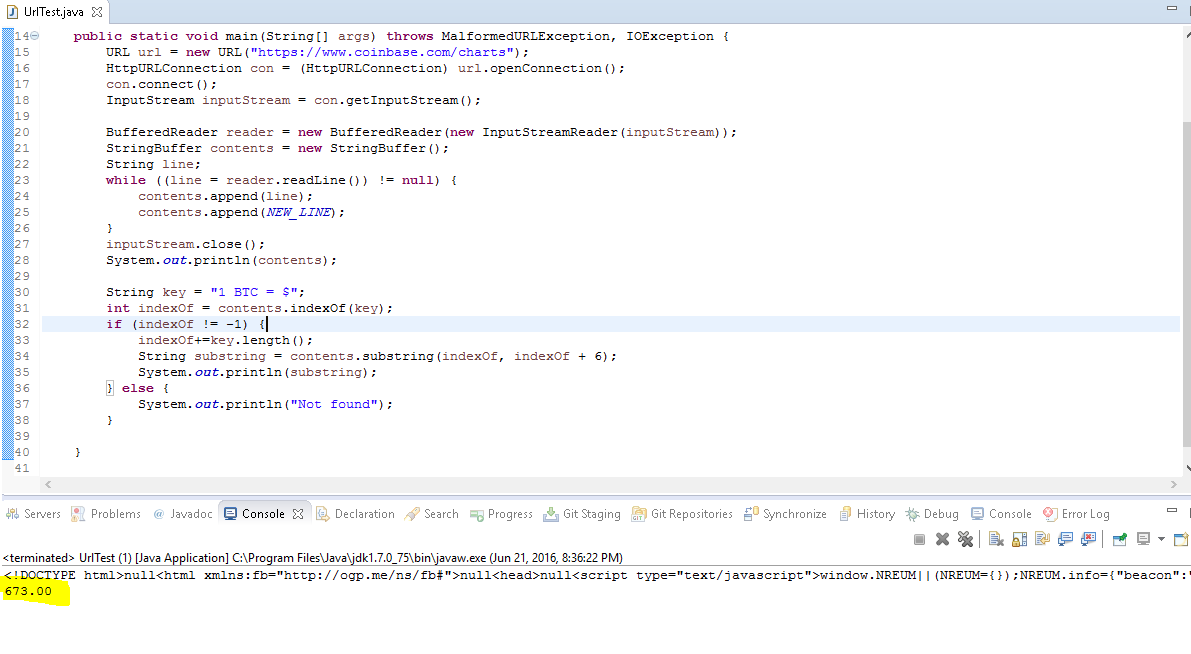Clear the console output
The width and height of the screenshot is (1191, 654).
[996, 539]
